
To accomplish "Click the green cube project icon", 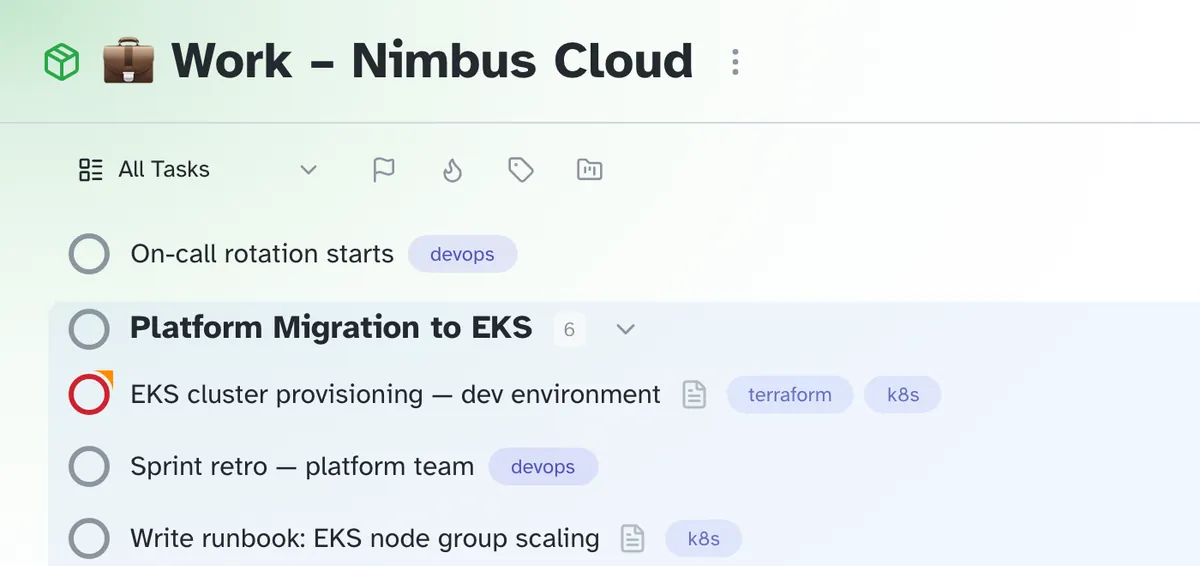I will pyautogui.click(x=61, y=63).
